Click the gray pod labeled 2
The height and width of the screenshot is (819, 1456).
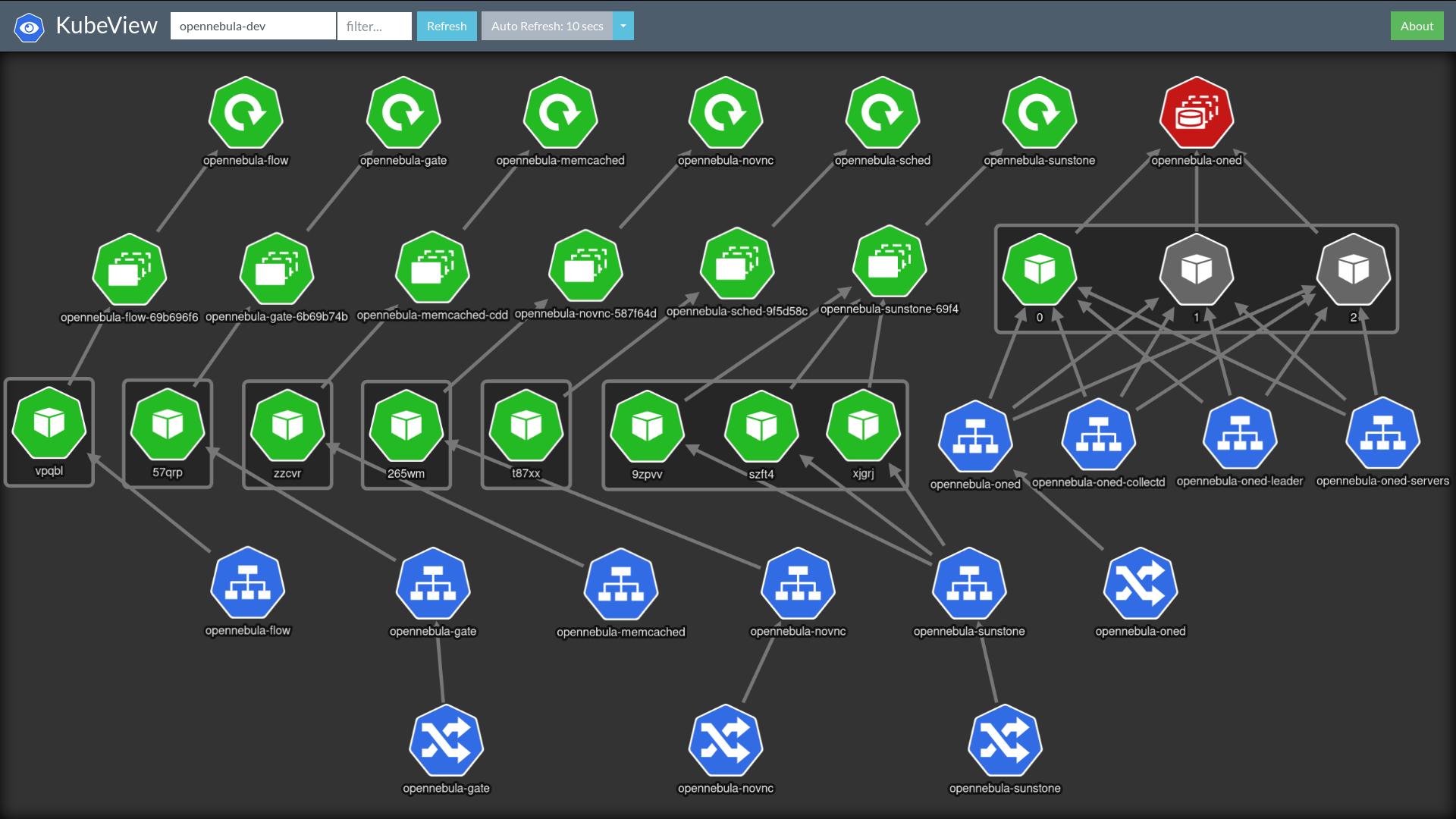pos(1355,269)
